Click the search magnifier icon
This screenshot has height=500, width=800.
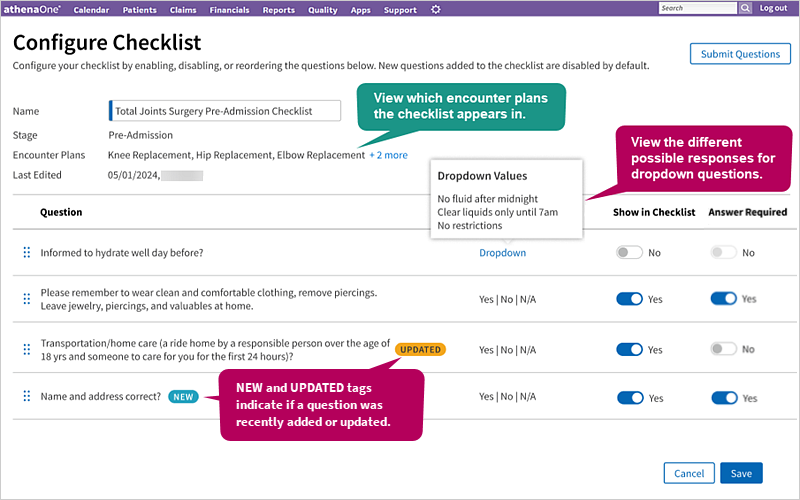click(745, 8)
